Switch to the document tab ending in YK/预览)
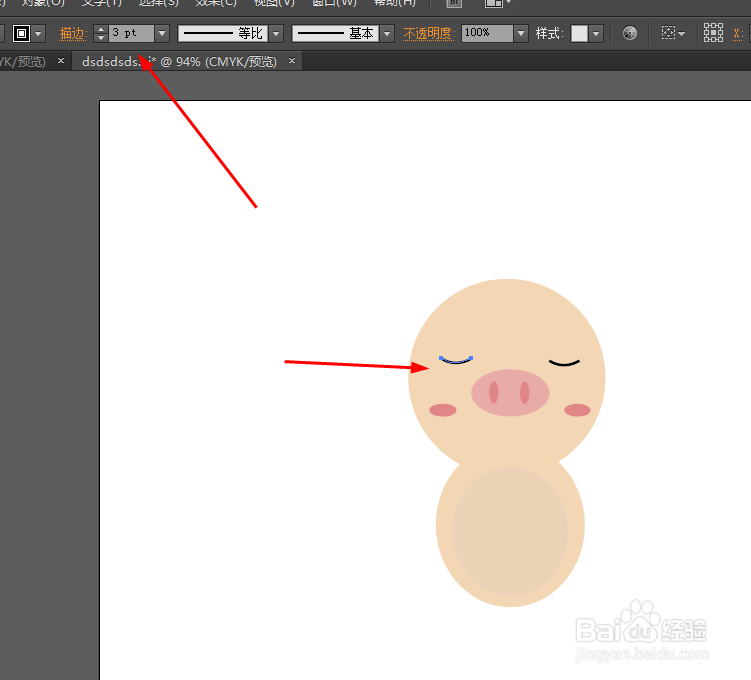 tap(23, 61)
